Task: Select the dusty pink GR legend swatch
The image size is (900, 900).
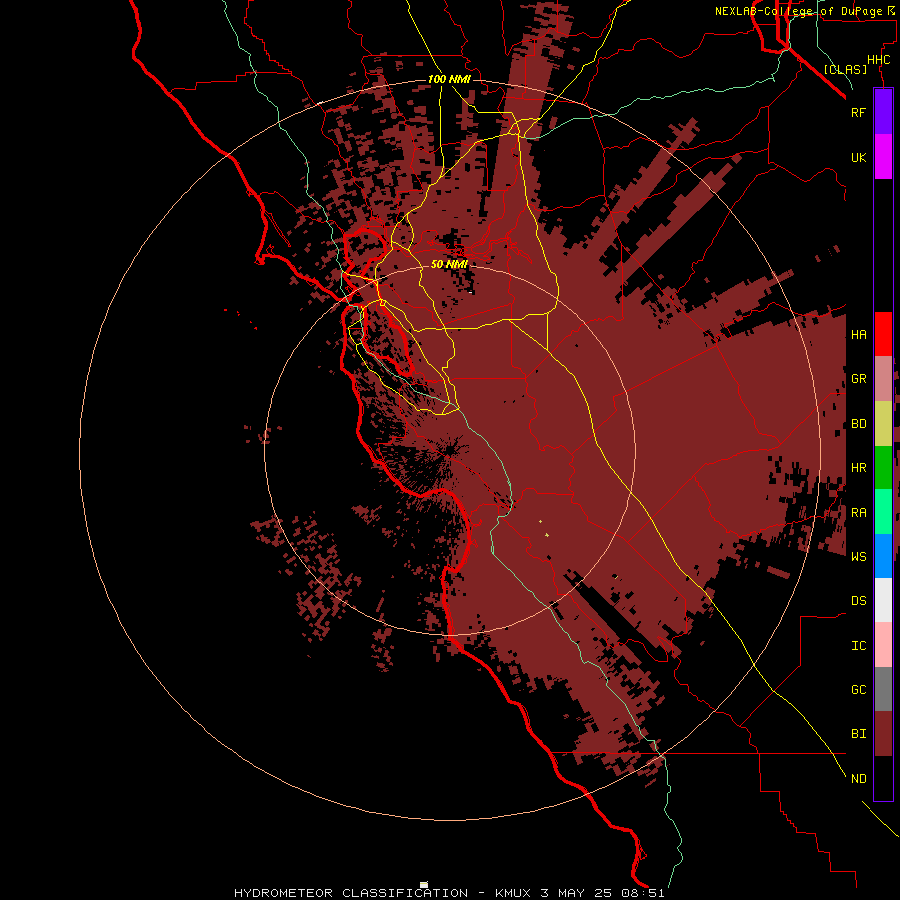Action: click(883, 379)
